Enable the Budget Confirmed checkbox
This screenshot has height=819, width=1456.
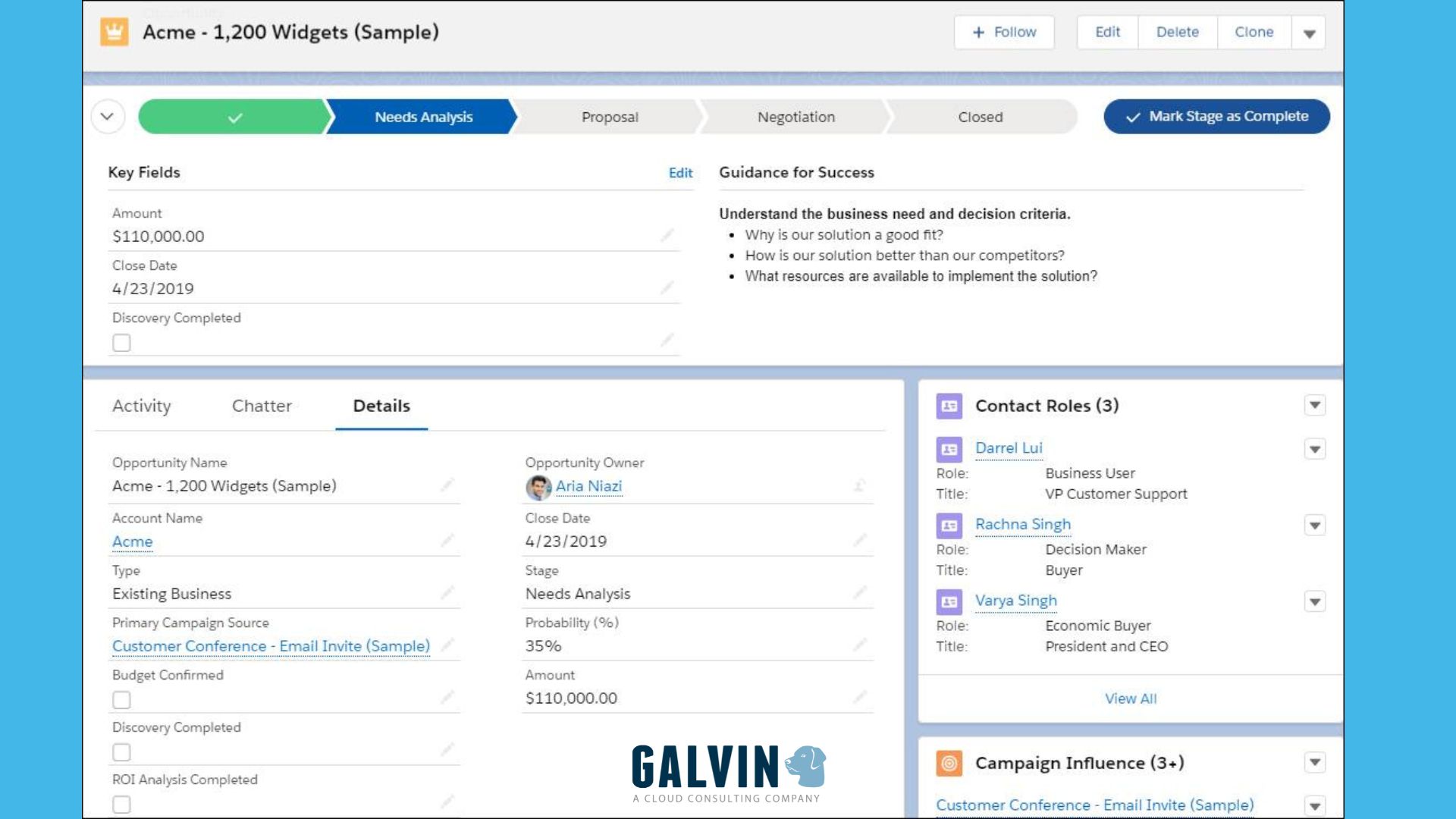pos(121,699)
